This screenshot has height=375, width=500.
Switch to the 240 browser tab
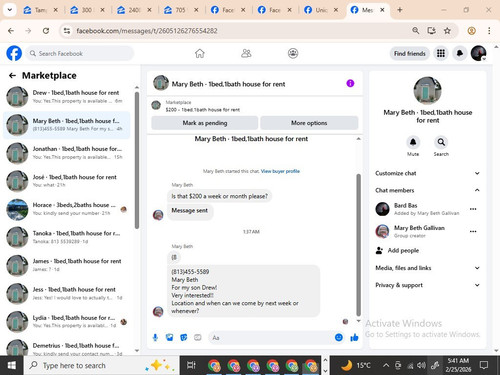point(134,10)
